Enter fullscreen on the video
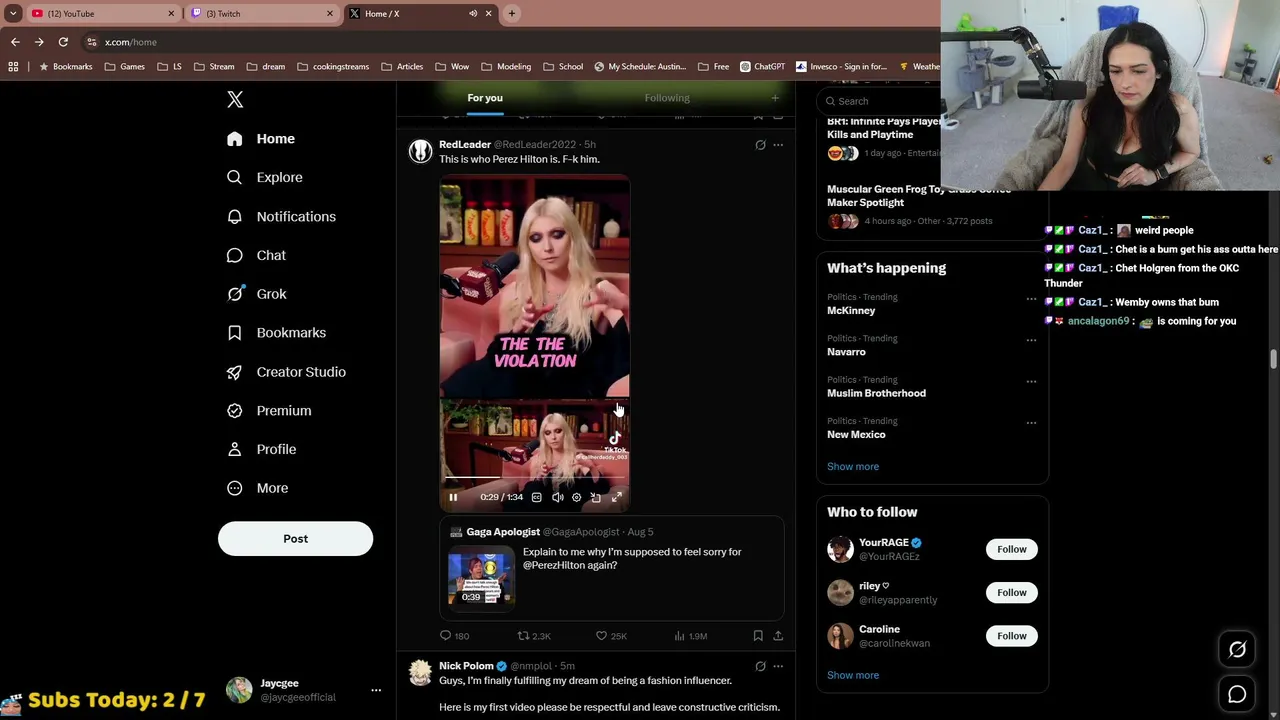This screenshot has height=720, width=1280. tap(617, 497)
